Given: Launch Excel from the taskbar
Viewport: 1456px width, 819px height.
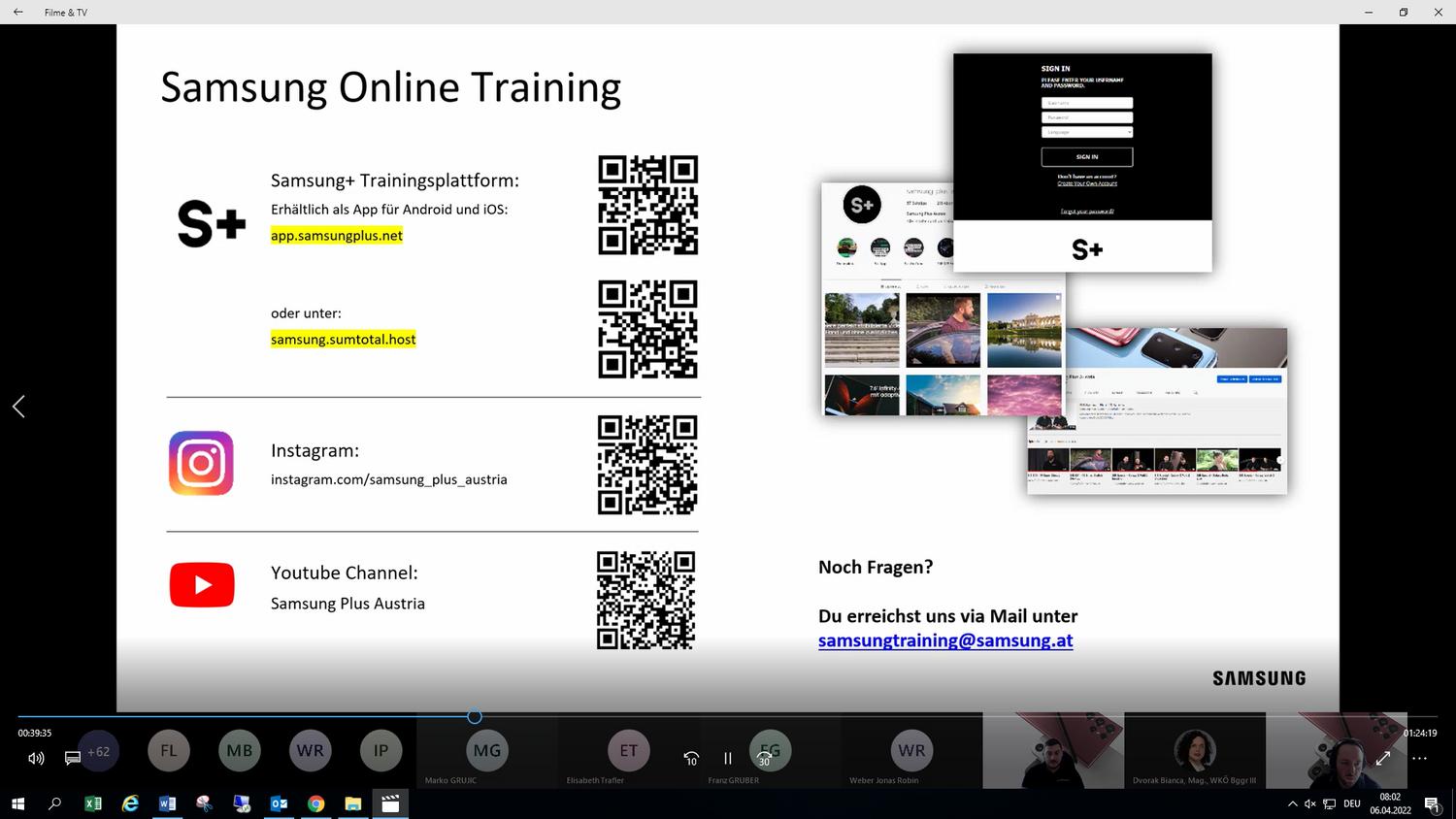Looking at the screenshot, I should [x=93, y=803].
